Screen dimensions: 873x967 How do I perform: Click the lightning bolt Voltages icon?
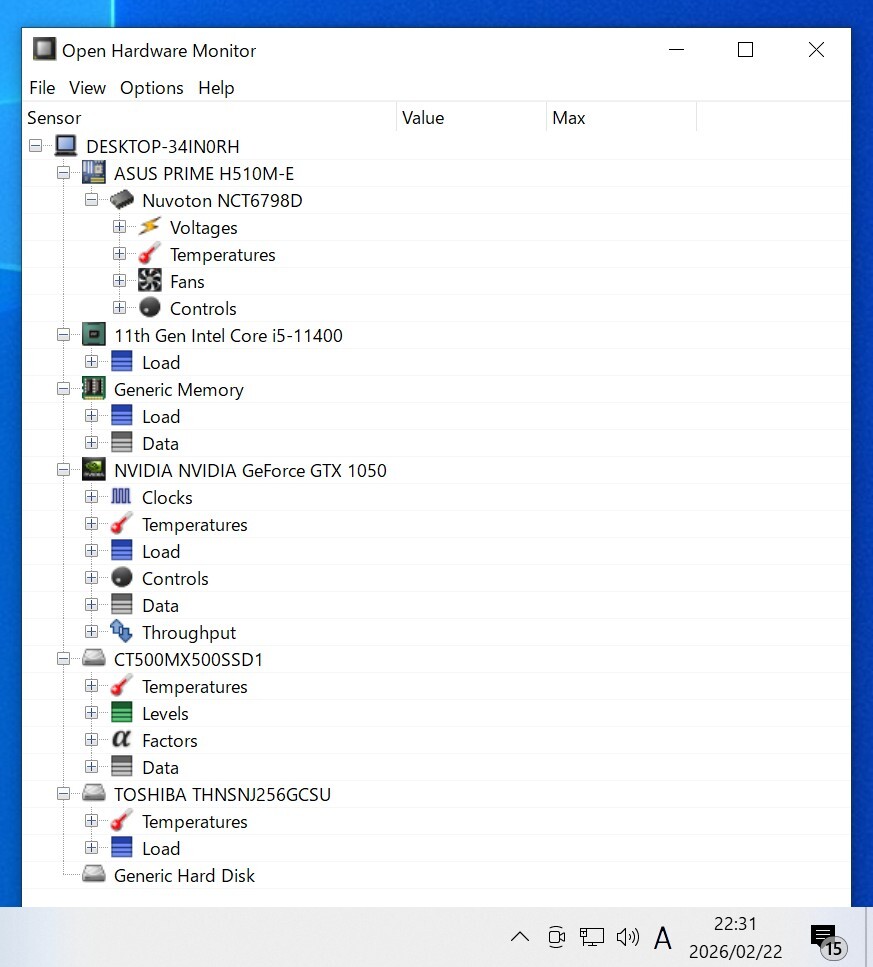pyautogui.click(x=149, y=227)
